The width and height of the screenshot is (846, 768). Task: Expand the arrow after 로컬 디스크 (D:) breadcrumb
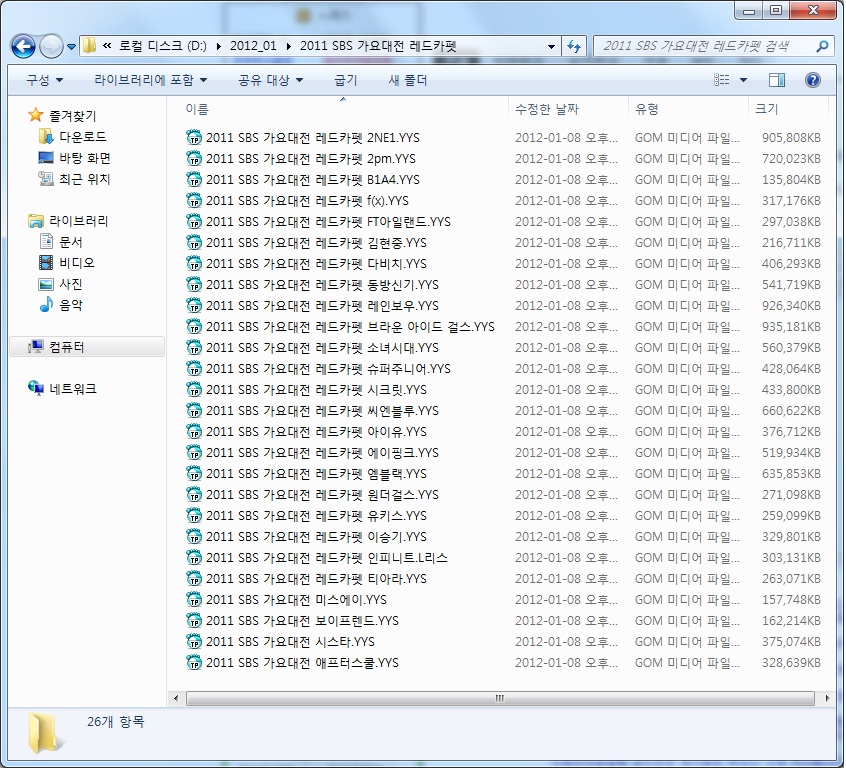[219, 46]
